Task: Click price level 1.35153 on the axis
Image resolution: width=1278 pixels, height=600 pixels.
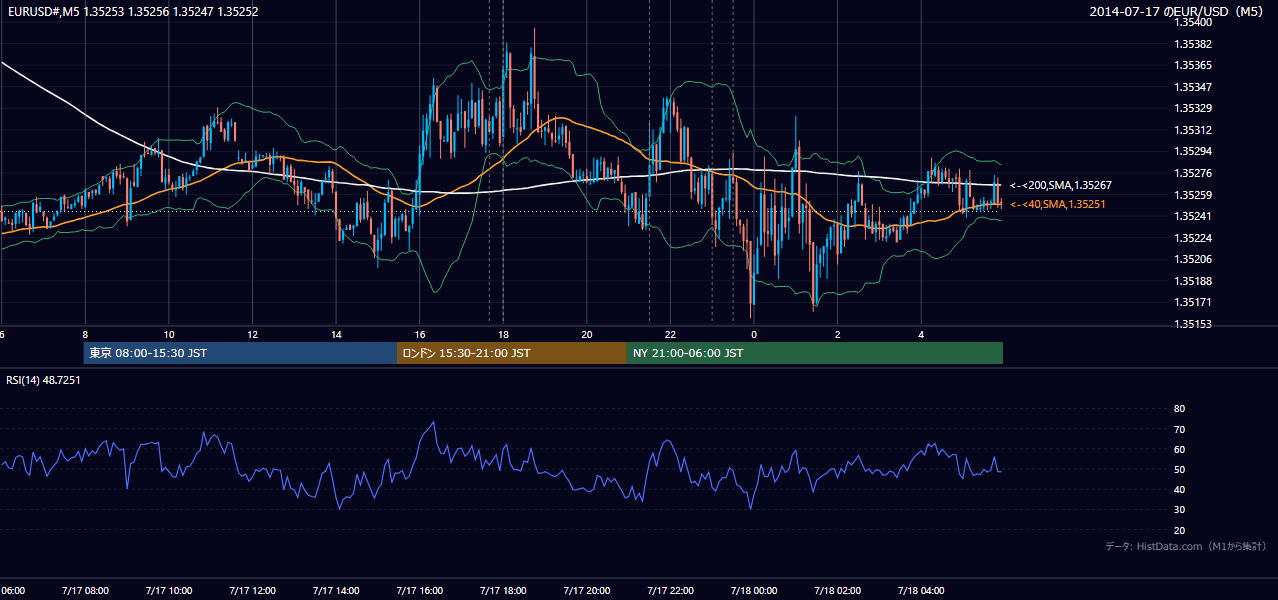Action: pyautogui.click(x=1195, y=324)
